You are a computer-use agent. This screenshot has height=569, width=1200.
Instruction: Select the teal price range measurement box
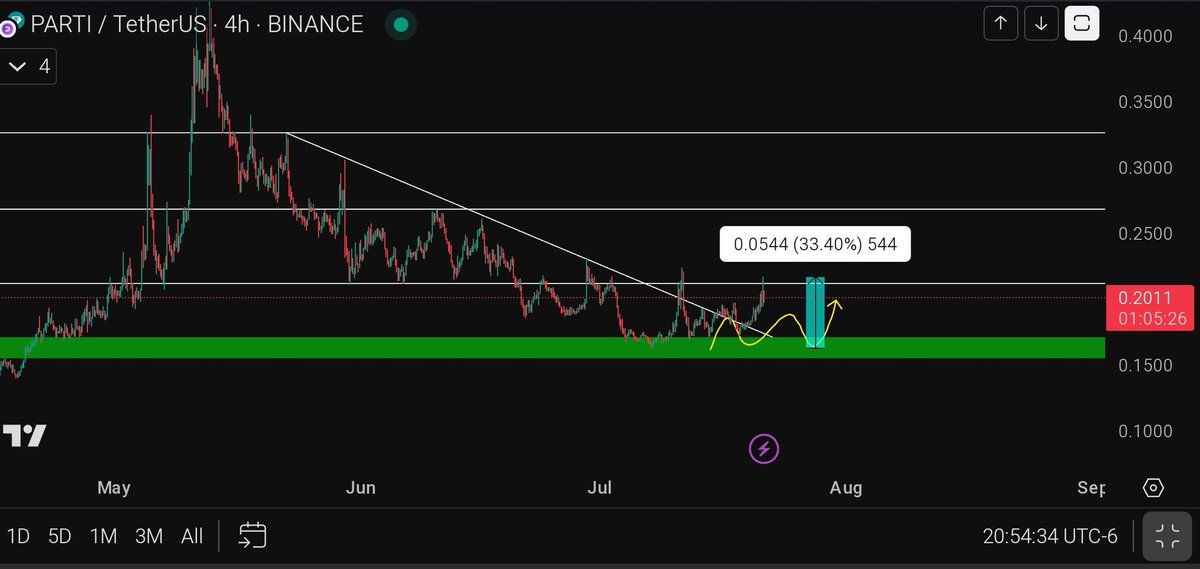[816, 312]
